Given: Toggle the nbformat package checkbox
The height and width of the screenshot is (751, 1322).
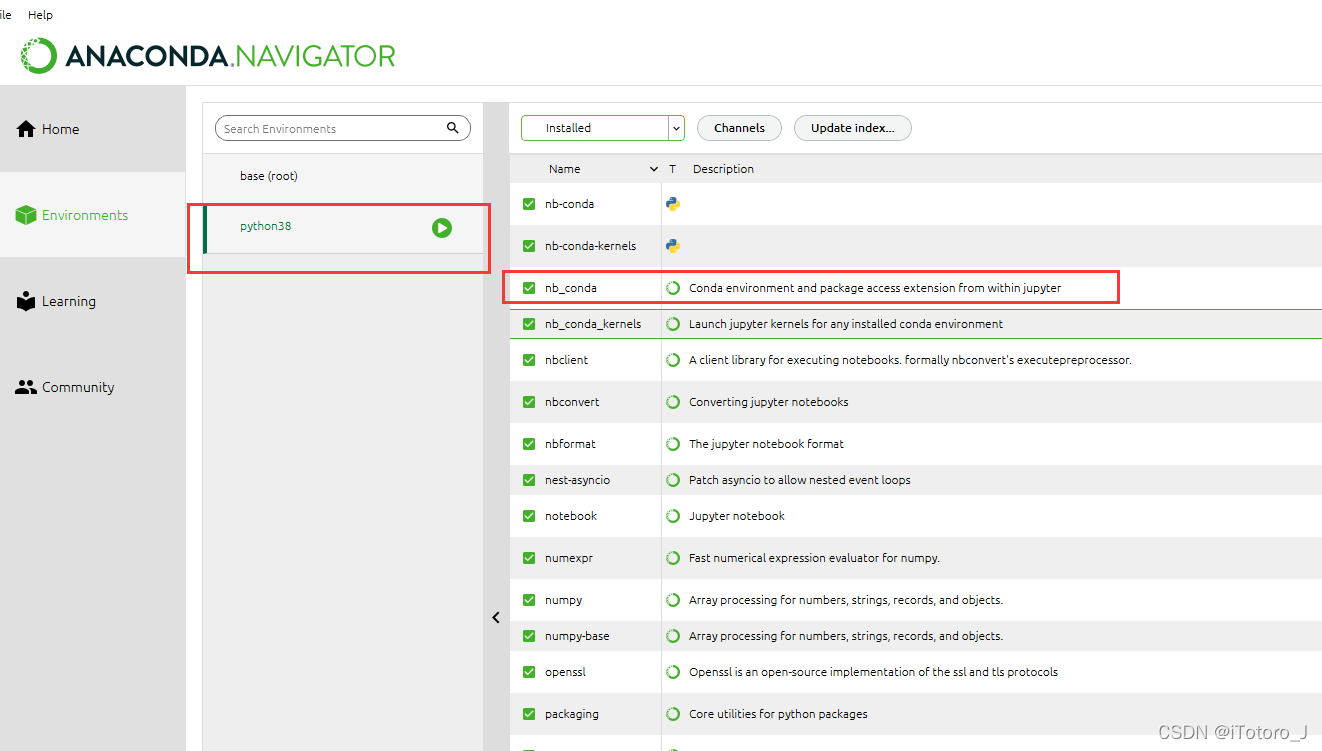Looking at the screenshot, I should (x=529, y=444).
